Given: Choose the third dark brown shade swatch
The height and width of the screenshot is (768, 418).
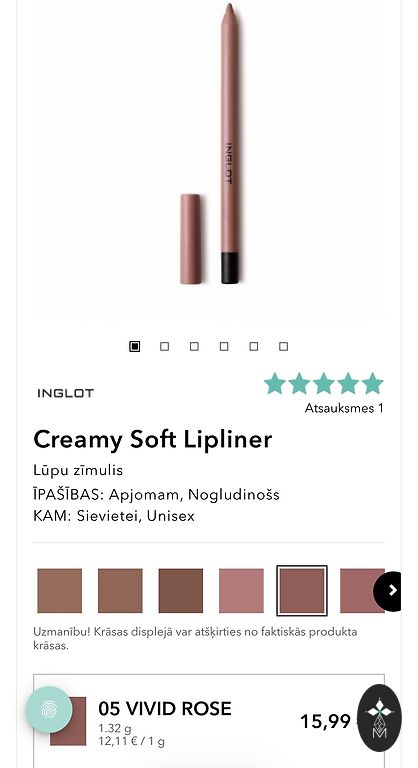Looking at the screenshot, I should coord(180,591).
